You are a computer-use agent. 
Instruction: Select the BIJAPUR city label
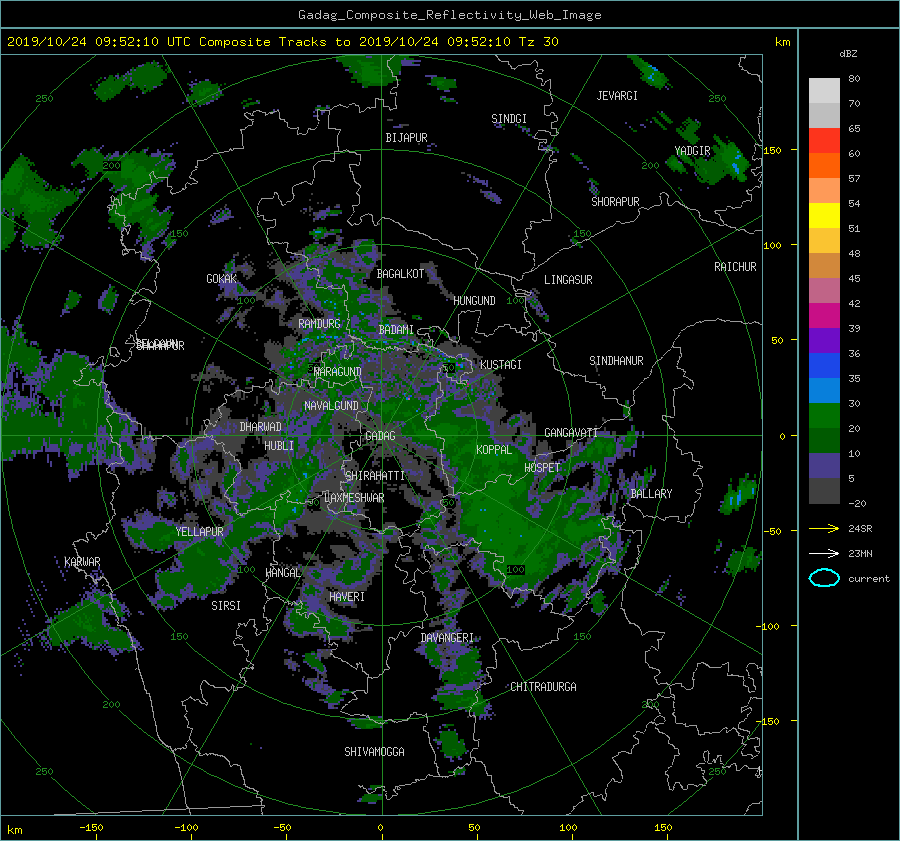406,138
